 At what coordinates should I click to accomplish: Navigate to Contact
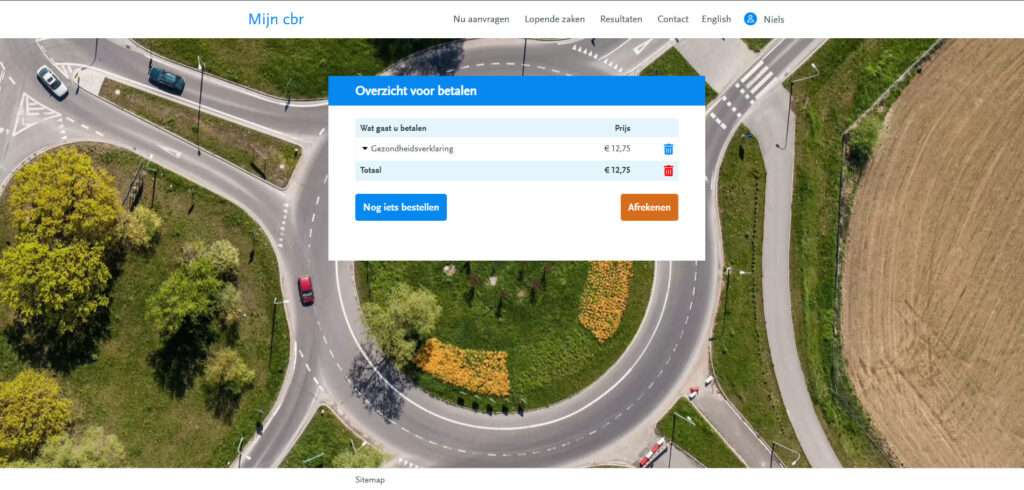[x=672, y=19]
